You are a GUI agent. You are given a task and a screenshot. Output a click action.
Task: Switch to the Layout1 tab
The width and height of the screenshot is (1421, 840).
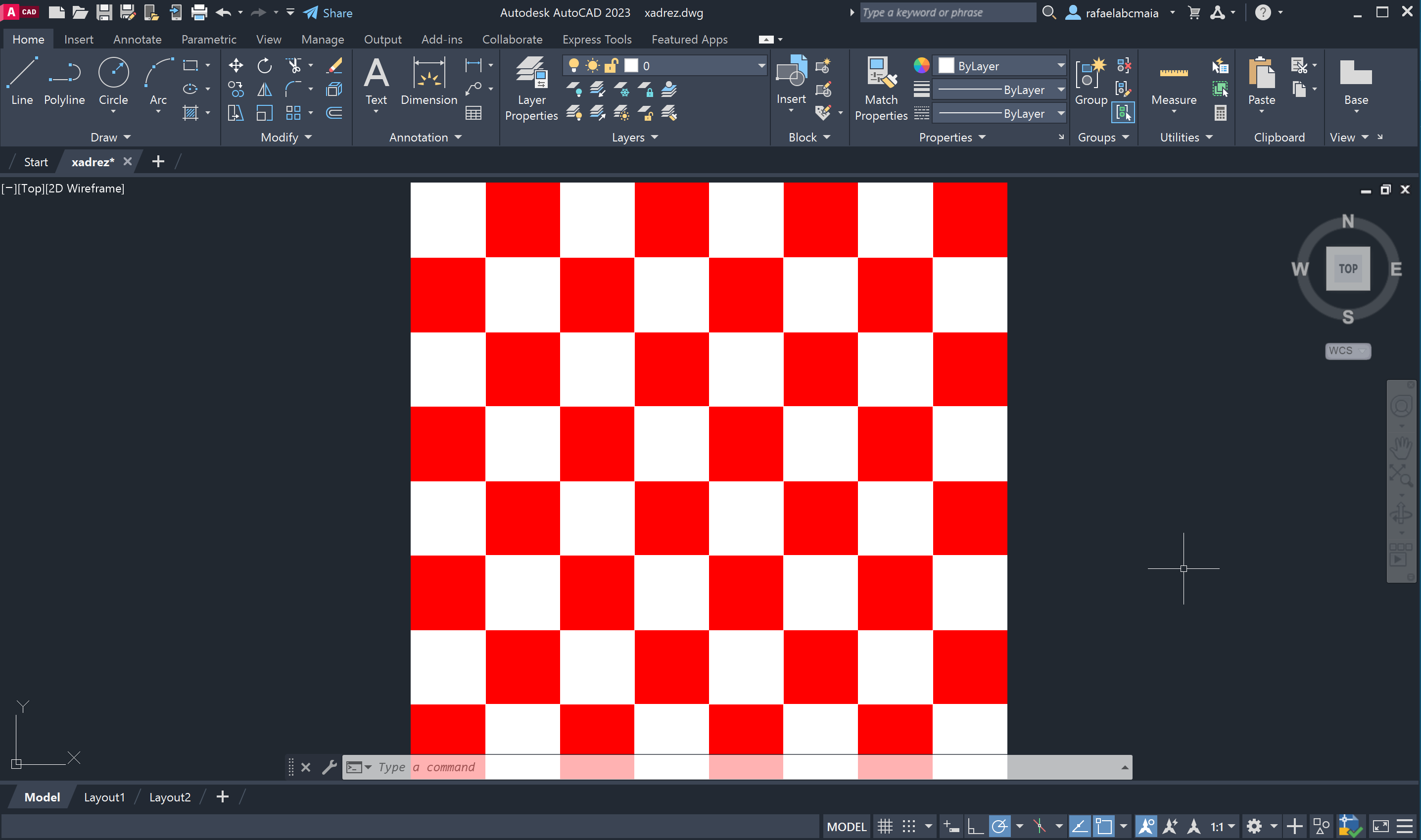(104, 797)
